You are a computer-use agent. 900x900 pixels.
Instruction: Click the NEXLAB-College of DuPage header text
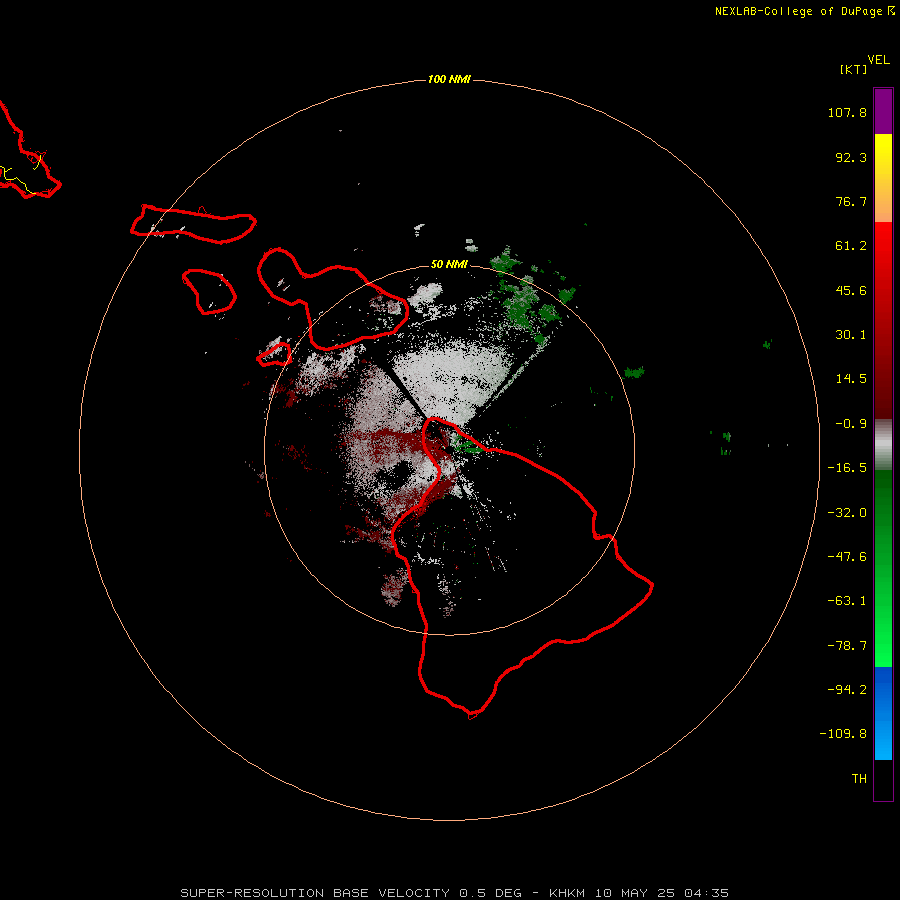pyautogui.click(x=804, y=11)
